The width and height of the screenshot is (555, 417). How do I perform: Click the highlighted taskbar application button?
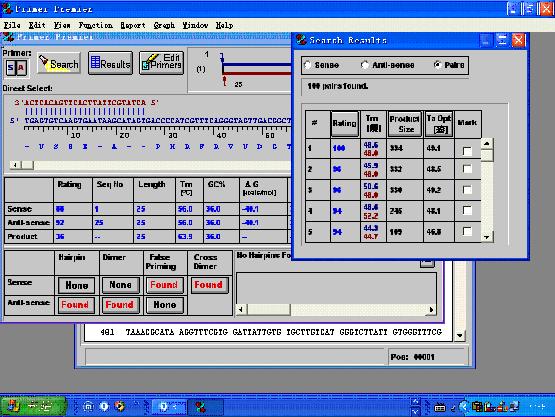coord(169,407)
